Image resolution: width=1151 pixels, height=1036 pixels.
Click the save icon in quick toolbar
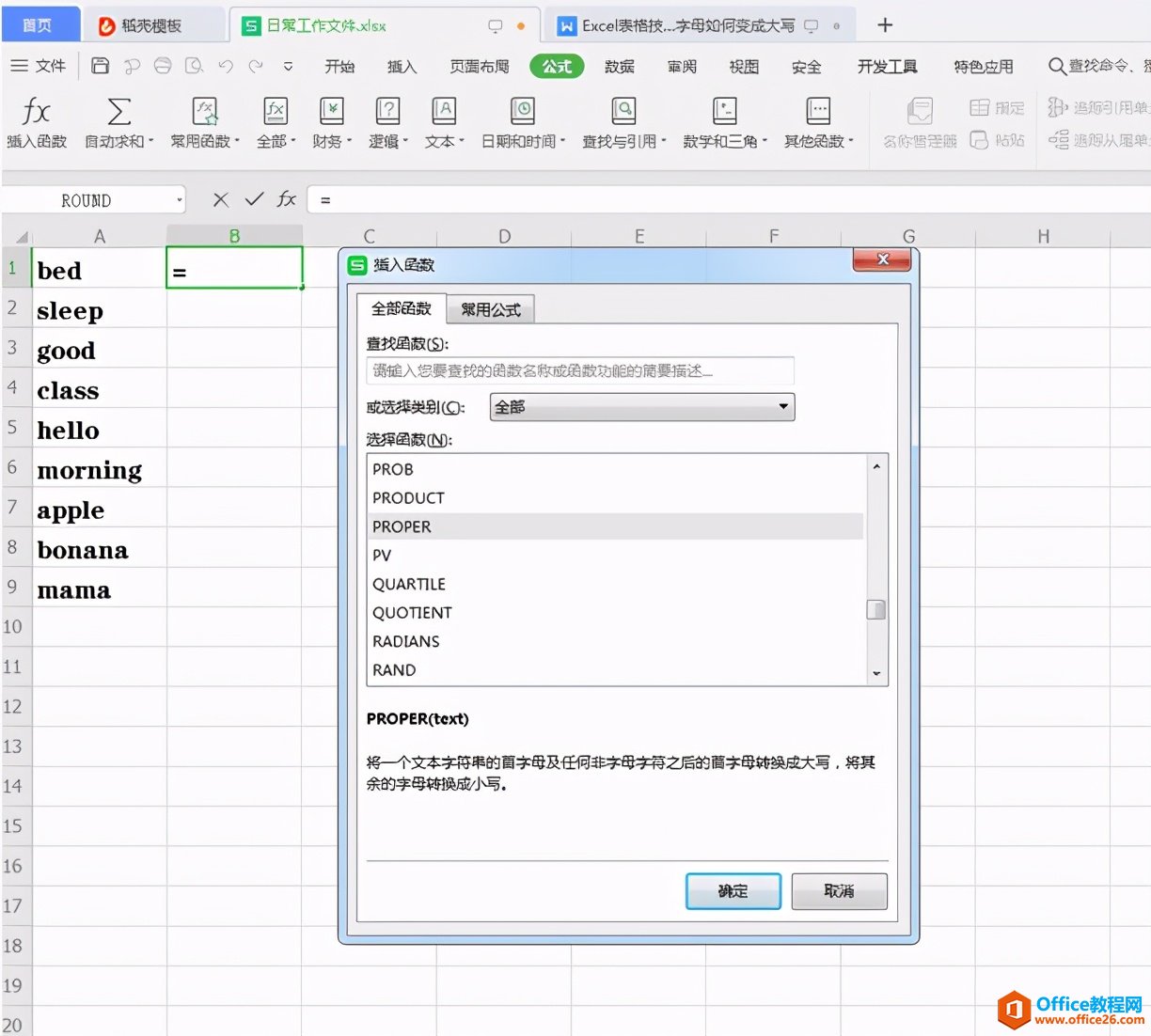[x=101, y=66]
